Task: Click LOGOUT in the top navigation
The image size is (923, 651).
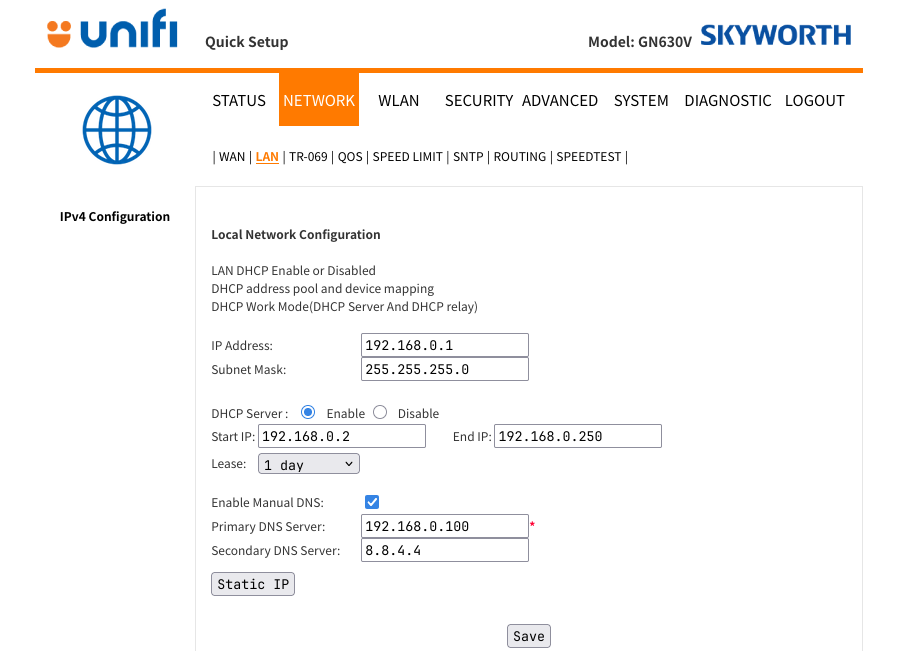Action: click(814, 100)
